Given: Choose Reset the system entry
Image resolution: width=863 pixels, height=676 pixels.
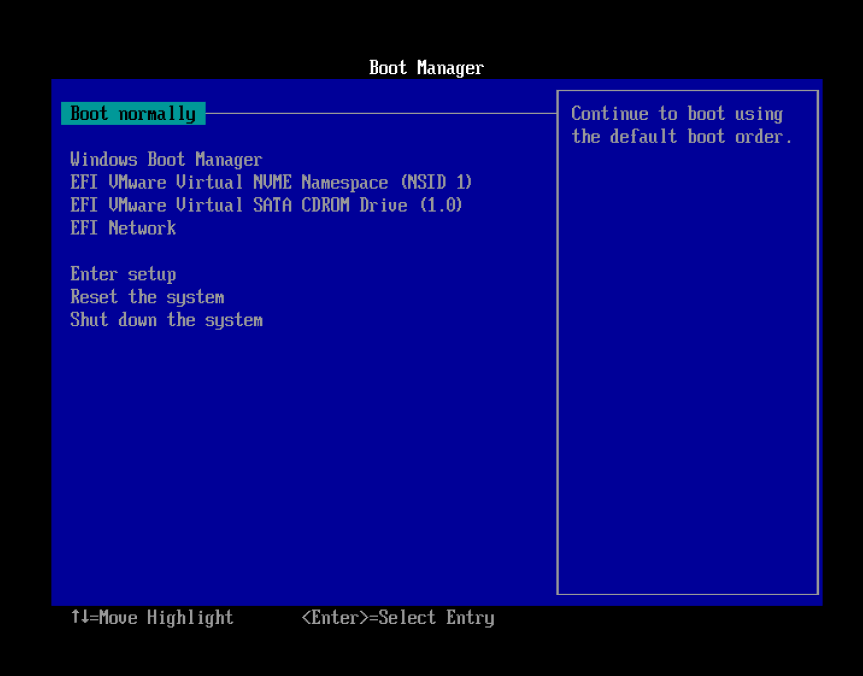Looking at the screenshot, I should coord(147,297).
